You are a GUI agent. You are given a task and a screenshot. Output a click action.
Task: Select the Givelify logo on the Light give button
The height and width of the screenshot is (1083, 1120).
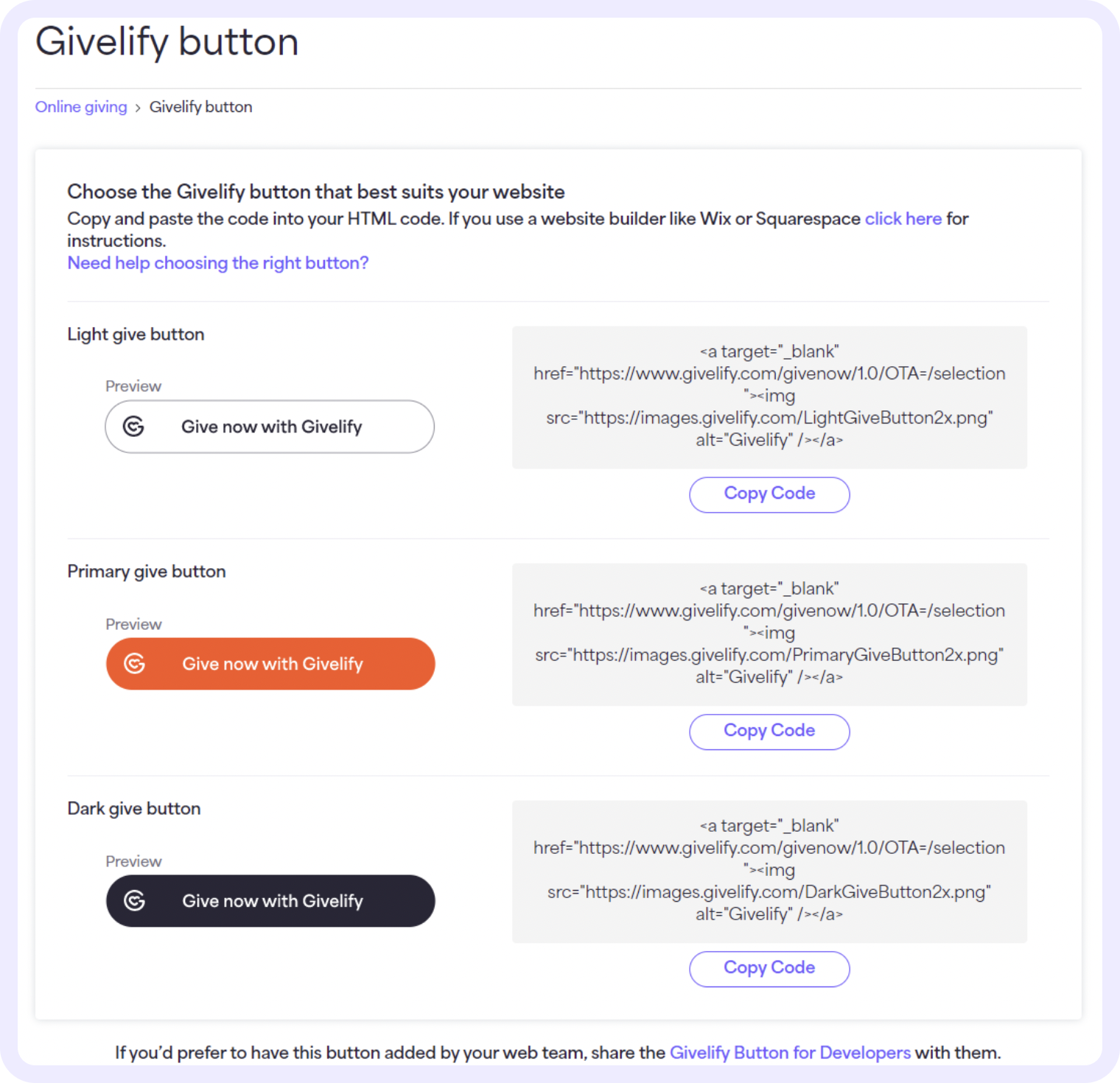(x=133, y=427)
